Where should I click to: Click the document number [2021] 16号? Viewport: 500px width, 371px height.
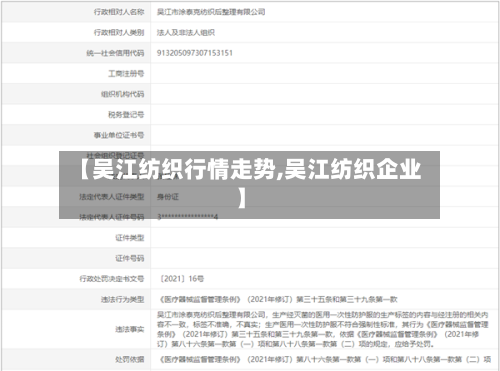coord(182,279)
